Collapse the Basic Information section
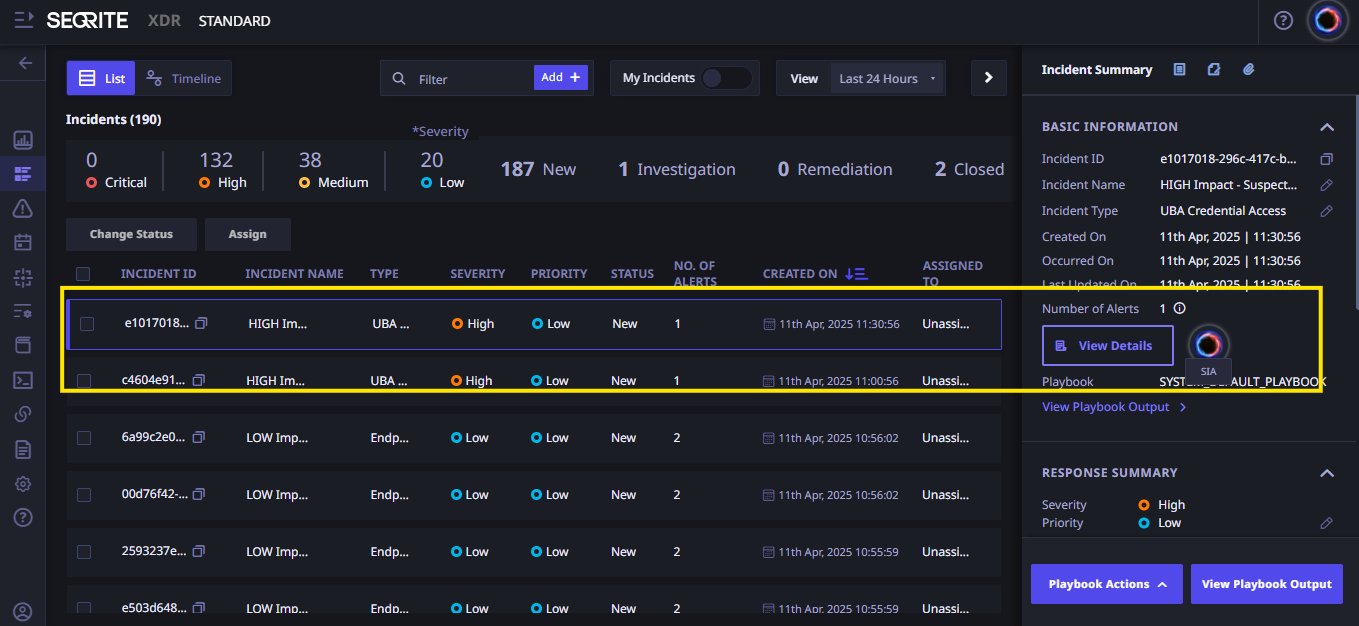1359x626 pixels. point(1326,127)
